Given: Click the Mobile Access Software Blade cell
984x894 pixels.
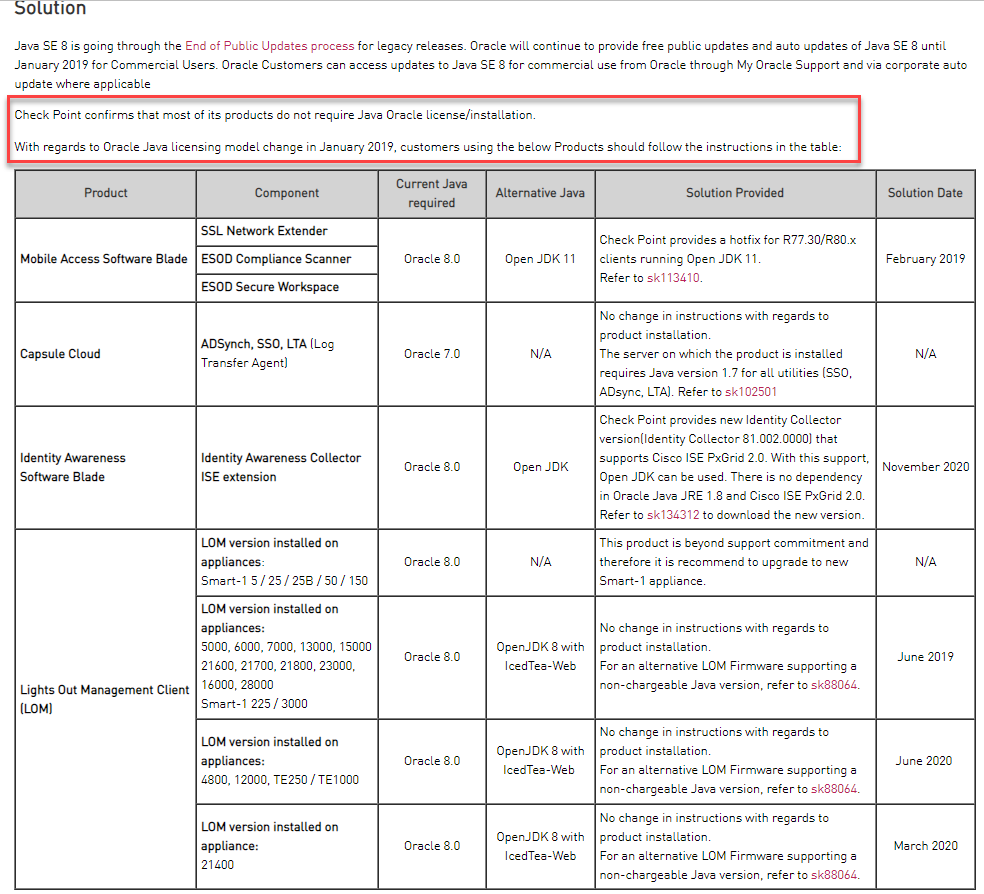Looking at the screenshot, I should click(104, 259).
